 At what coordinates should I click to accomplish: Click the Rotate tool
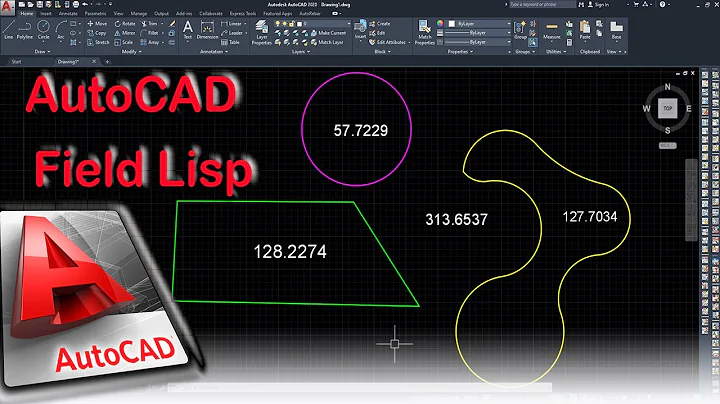pos(125,23)
